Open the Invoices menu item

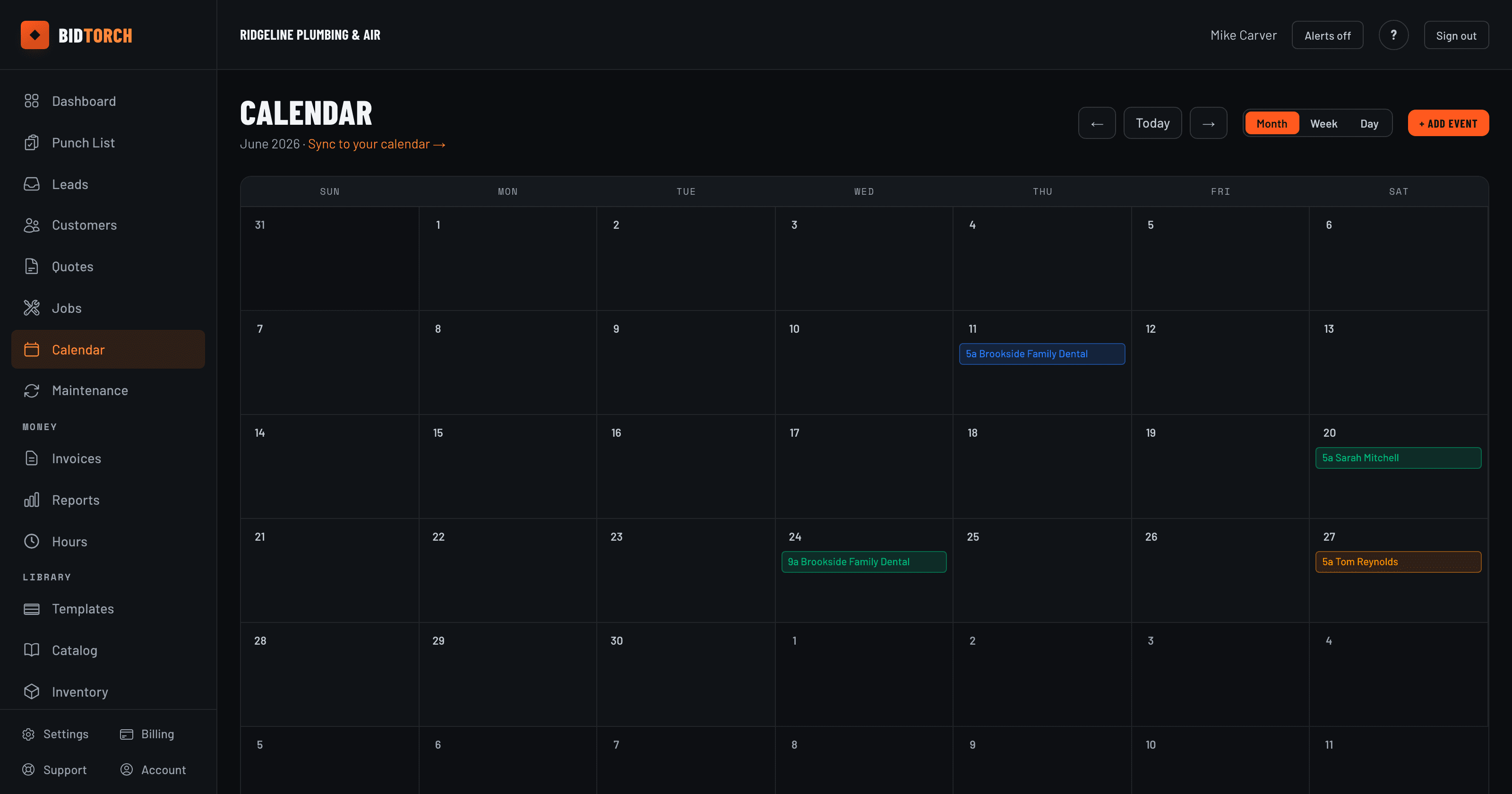(x=108, y=458)
